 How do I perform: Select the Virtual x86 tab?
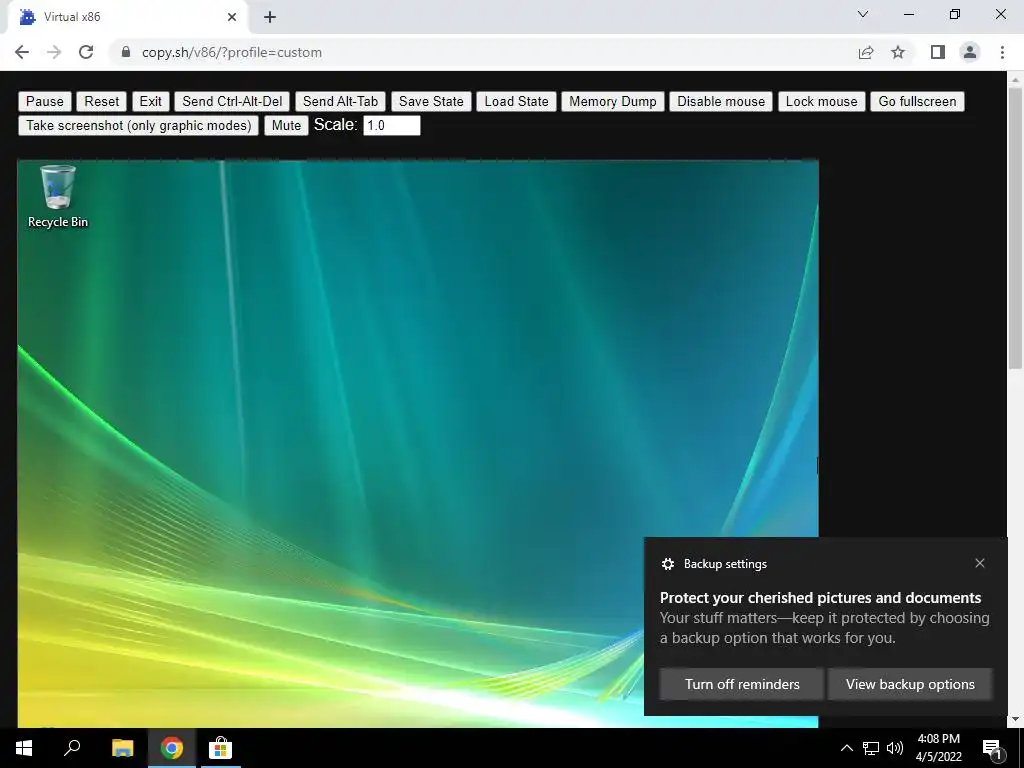coord(128,17)
